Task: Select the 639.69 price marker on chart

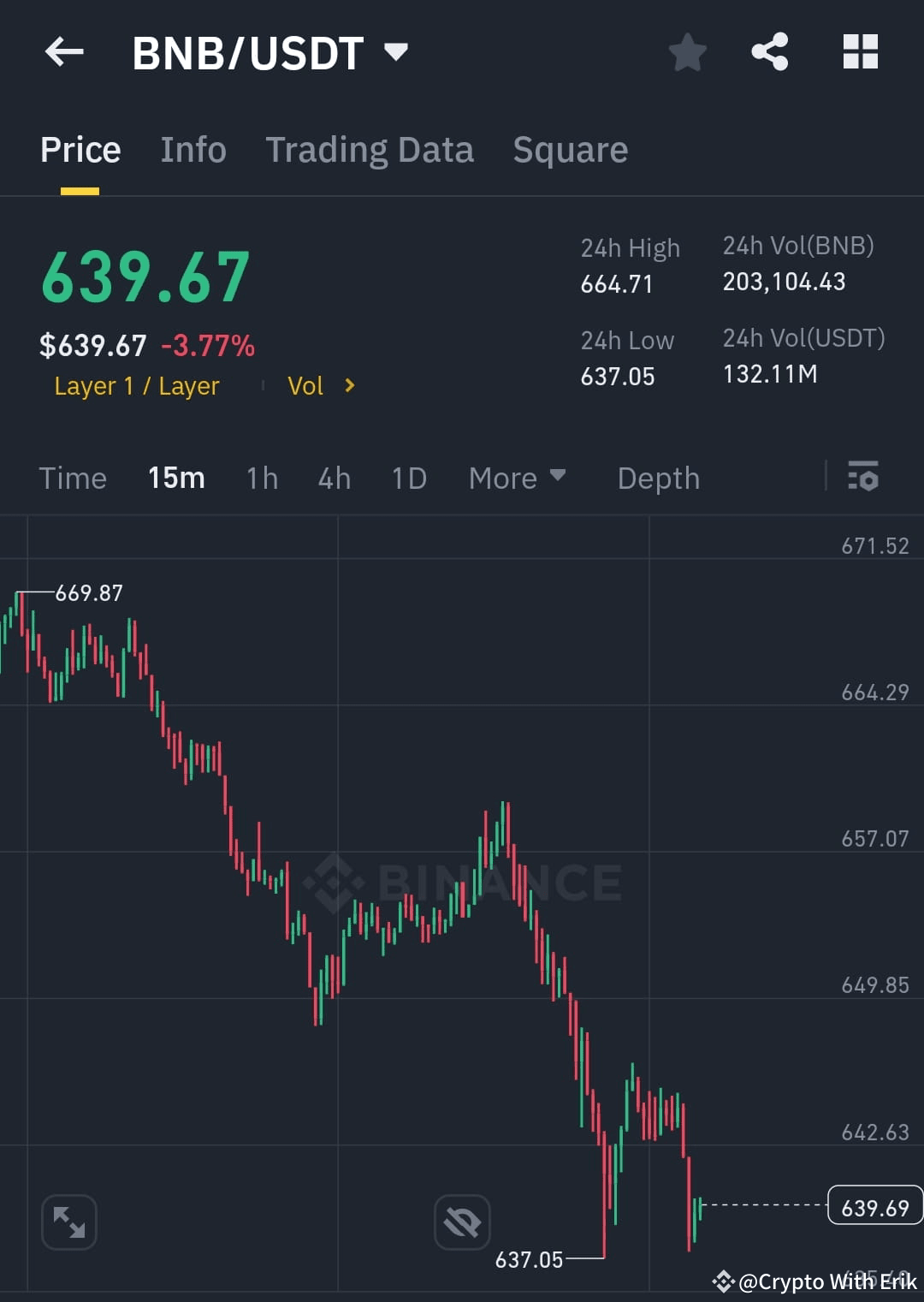Action: [874, 1208]
